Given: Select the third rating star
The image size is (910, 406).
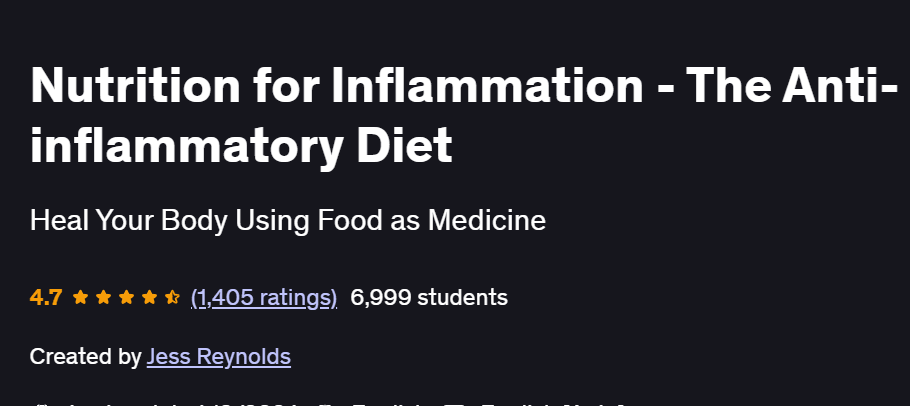Looking at the screenshot, I should (126, 298).
